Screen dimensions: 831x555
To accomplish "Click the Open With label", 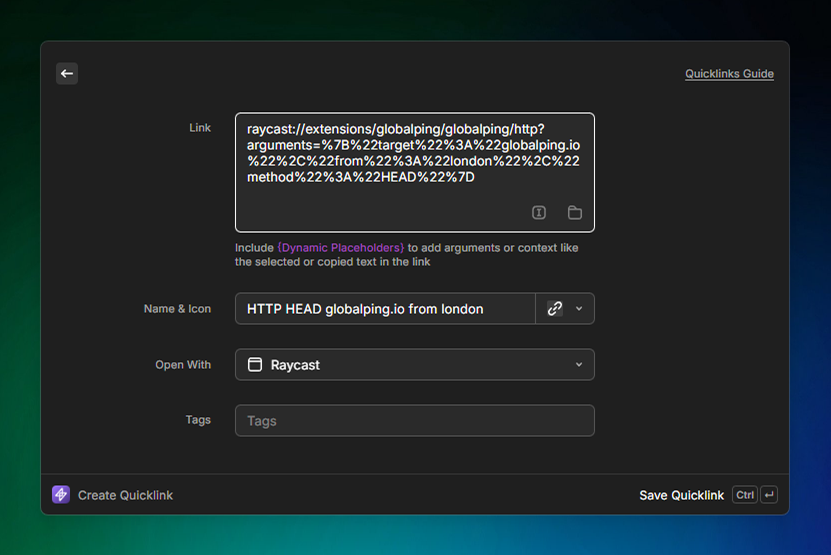I will point(183,365).
